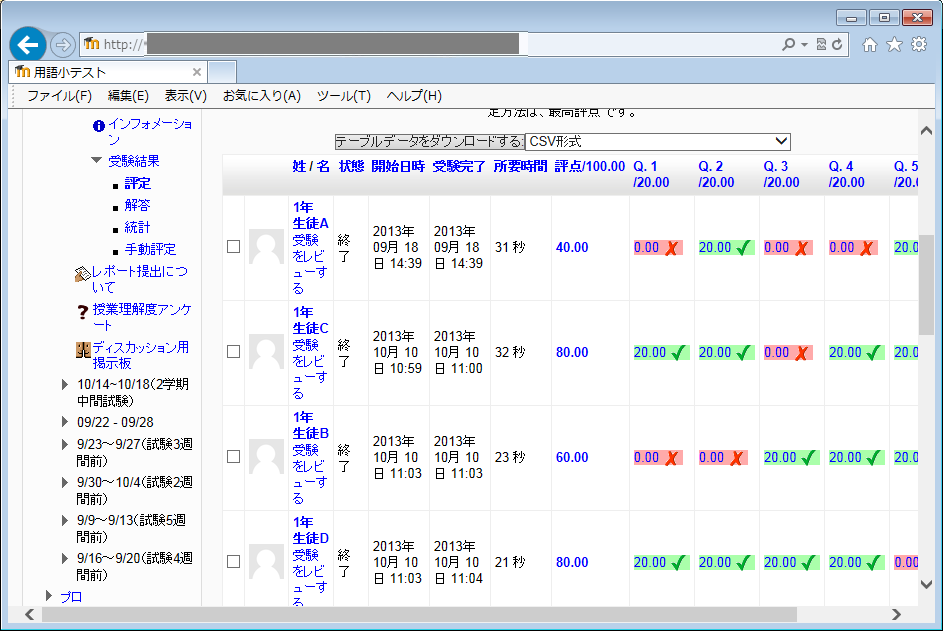This screenshot has width=943, height=631.
Task: Open the 手動評定 link in sidebar
Action: [150, 249]
